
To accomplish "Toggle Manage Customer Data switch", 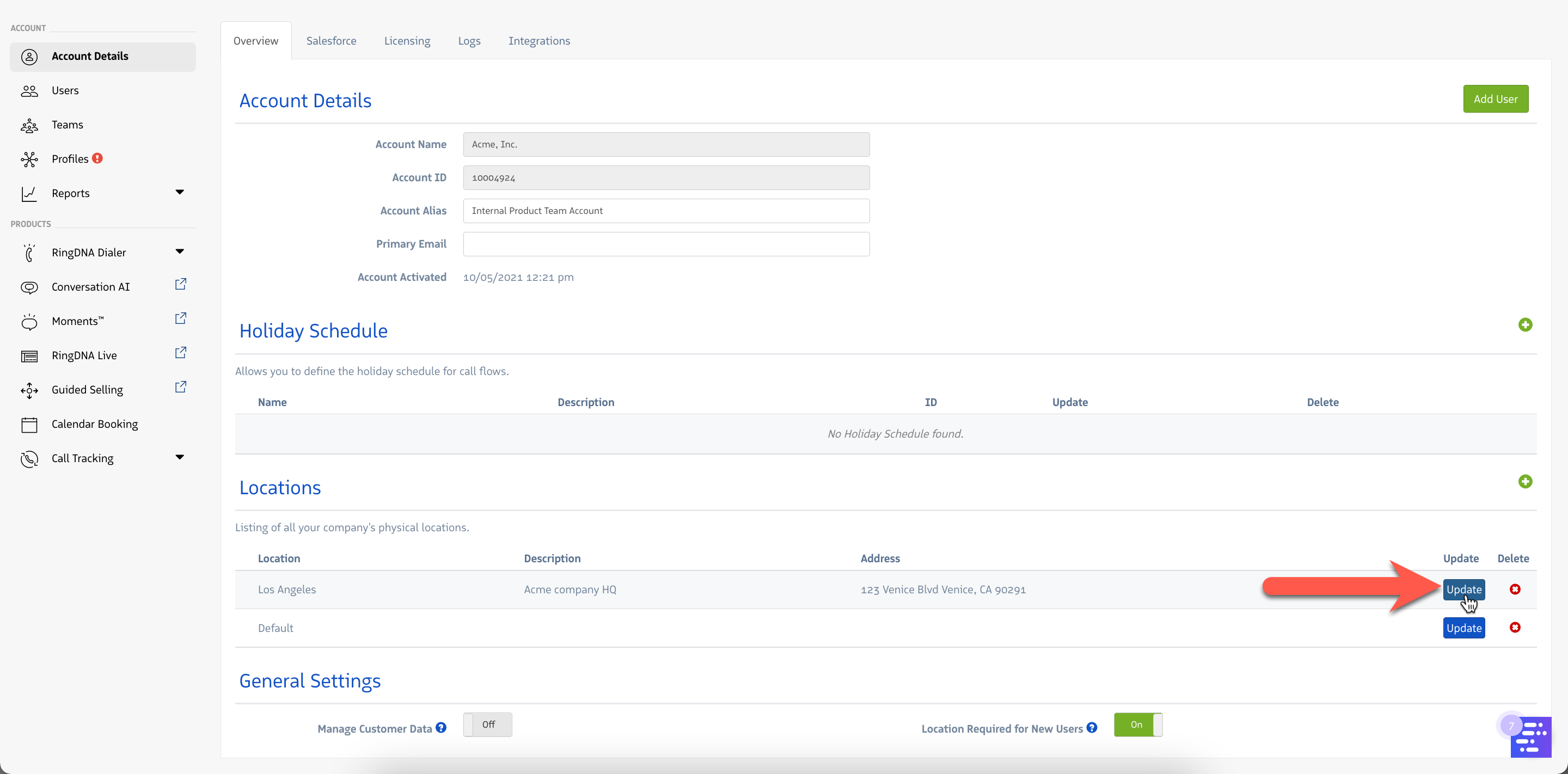I will (487, 724).
